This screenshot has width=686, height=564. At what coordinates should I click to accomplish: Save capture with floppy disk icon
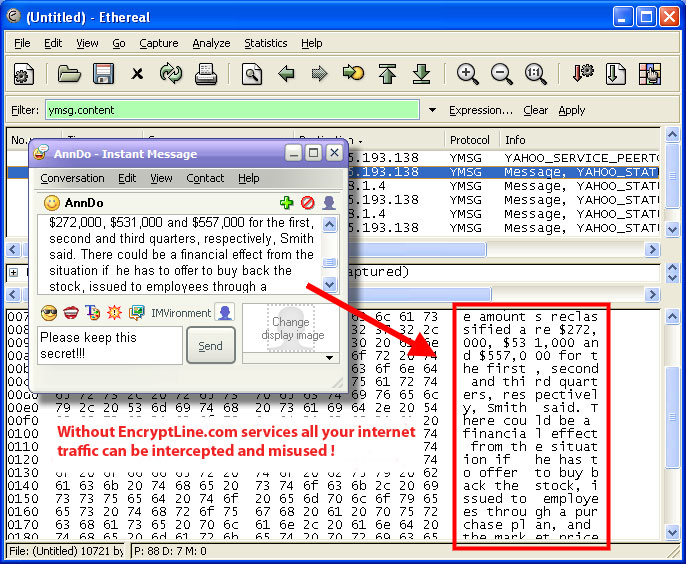pos(103,74)
